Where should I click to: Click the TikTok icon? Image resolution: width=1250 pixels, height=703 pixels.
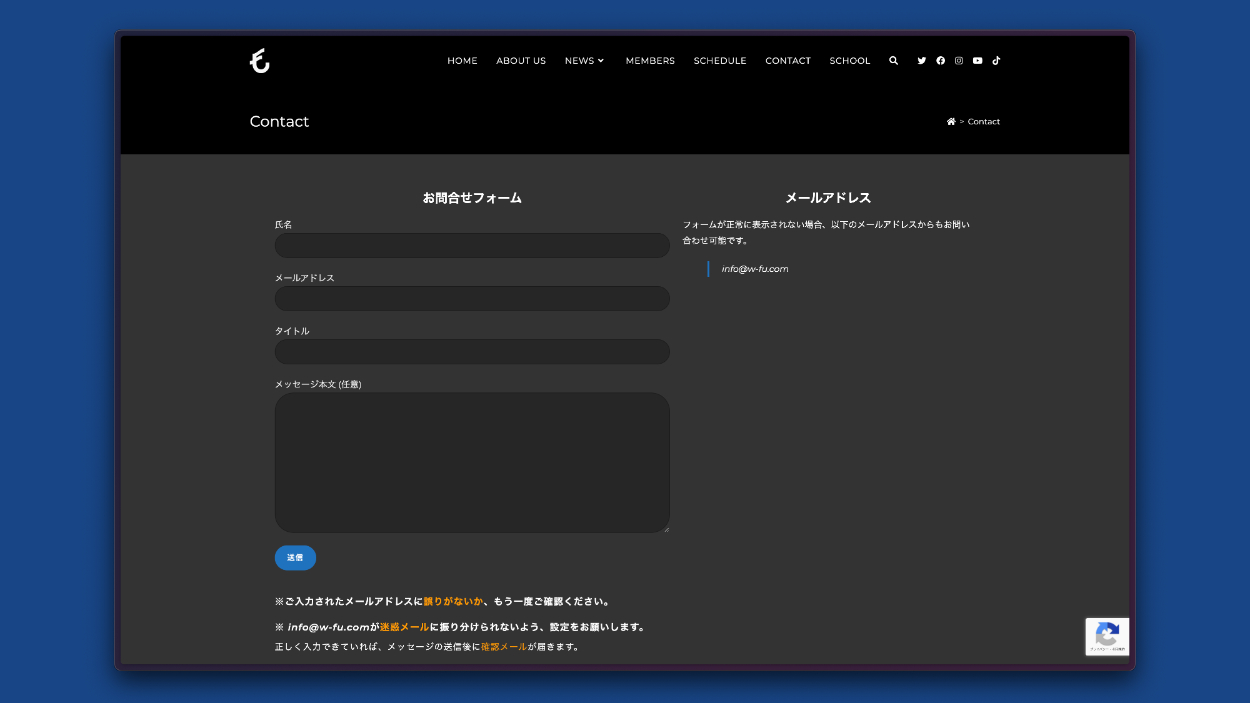pyautogui.click(x=996, y=61)
